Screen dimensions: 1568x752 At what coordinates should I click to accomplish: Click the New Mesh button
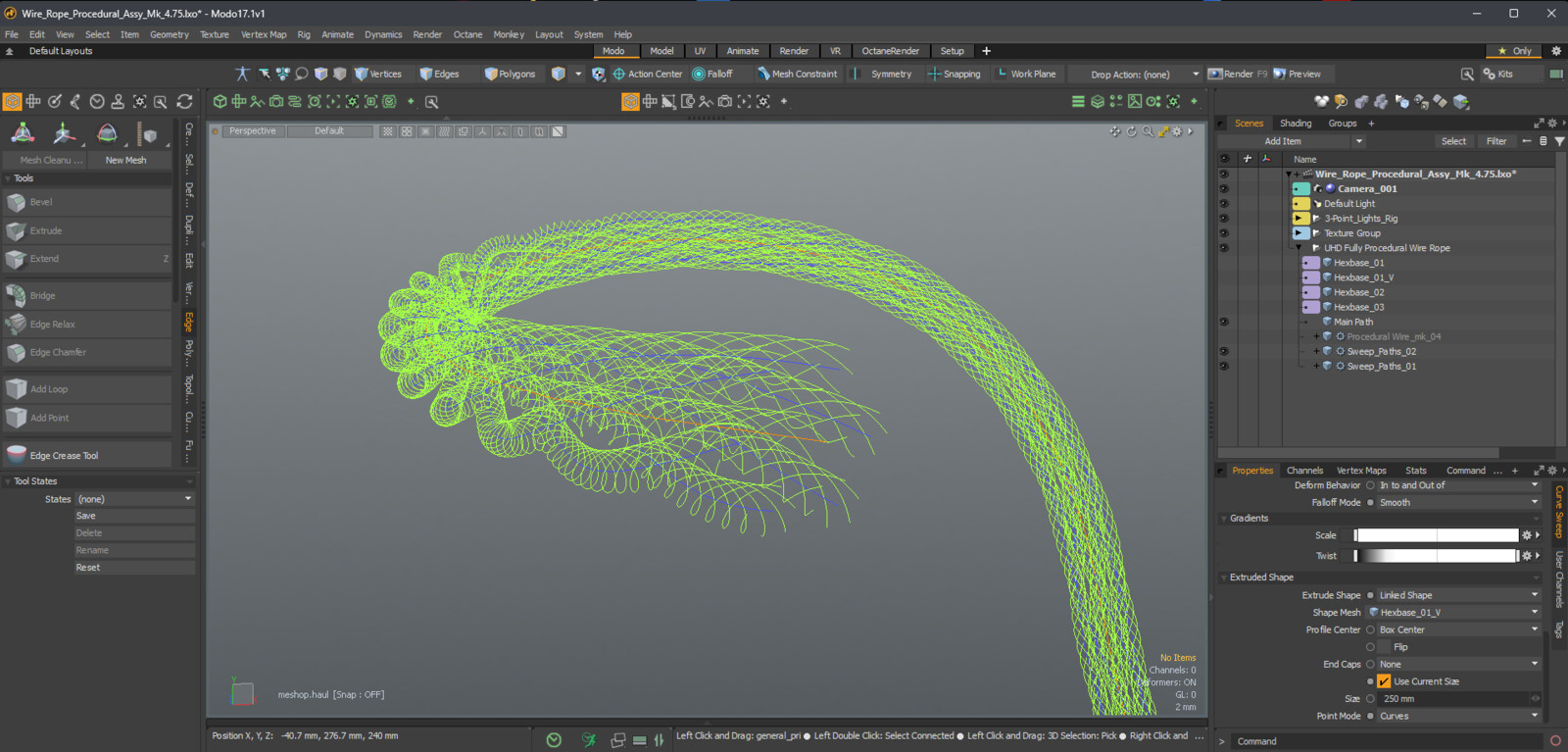tap(125, 160)
